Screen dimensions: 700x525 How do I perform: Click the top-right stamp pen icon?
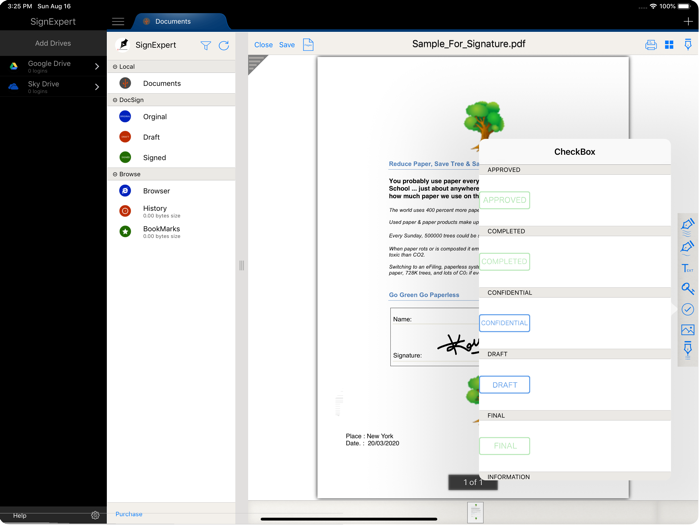688,44
